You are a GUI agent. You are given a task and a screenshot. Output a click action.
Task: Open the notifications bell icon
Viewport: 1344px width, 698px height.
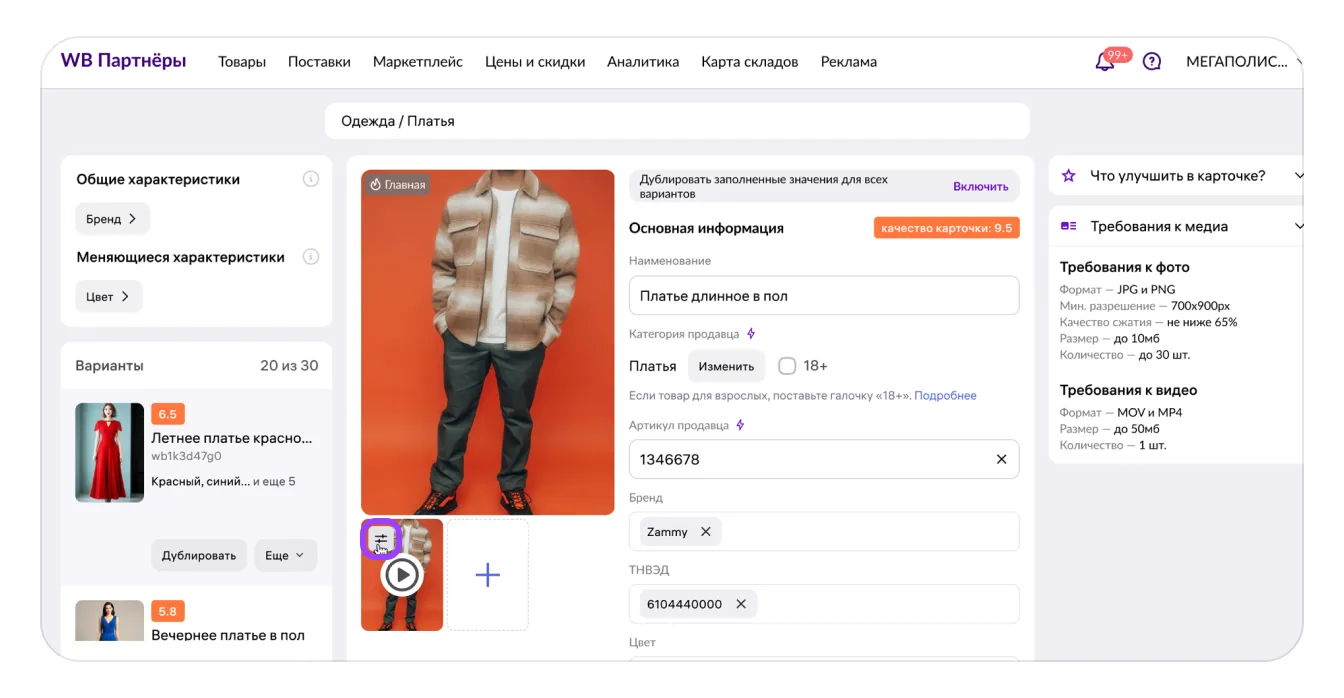[1105, 62]
